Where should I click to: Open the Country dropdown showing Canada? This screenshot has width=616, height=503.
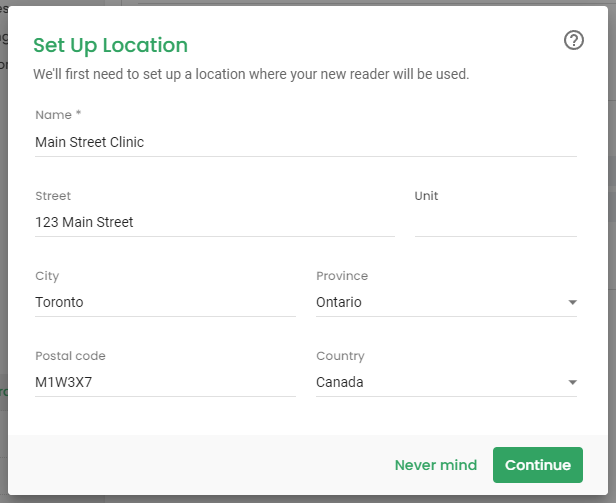446,382
